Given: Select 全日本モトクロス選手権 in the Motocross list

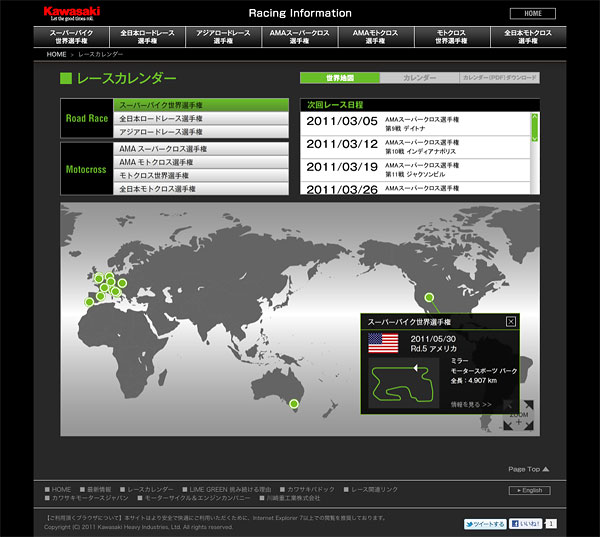Looking at the screenshot, I should tap(201, 189).
